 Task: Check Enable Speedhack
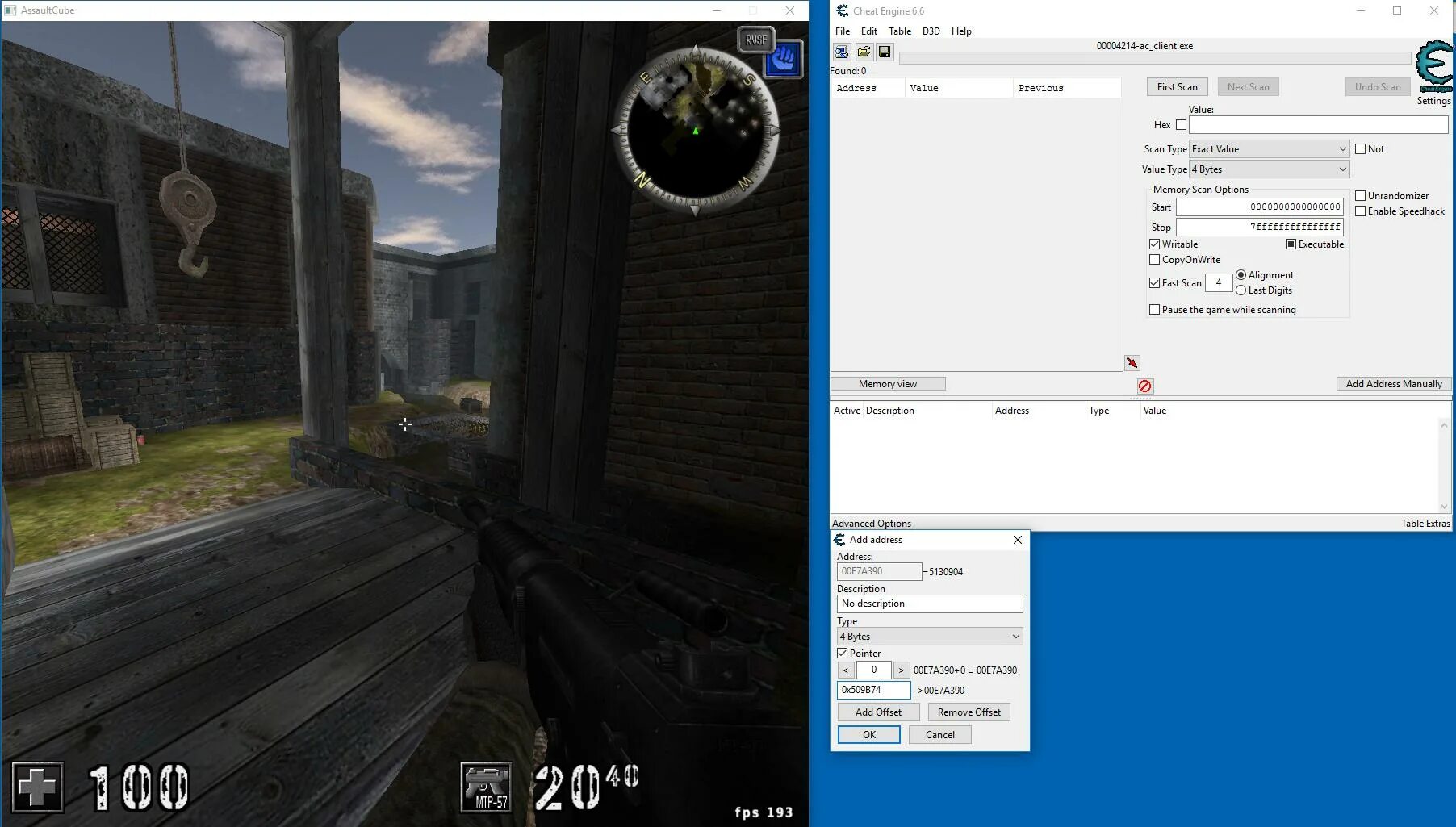(1360, 211)
